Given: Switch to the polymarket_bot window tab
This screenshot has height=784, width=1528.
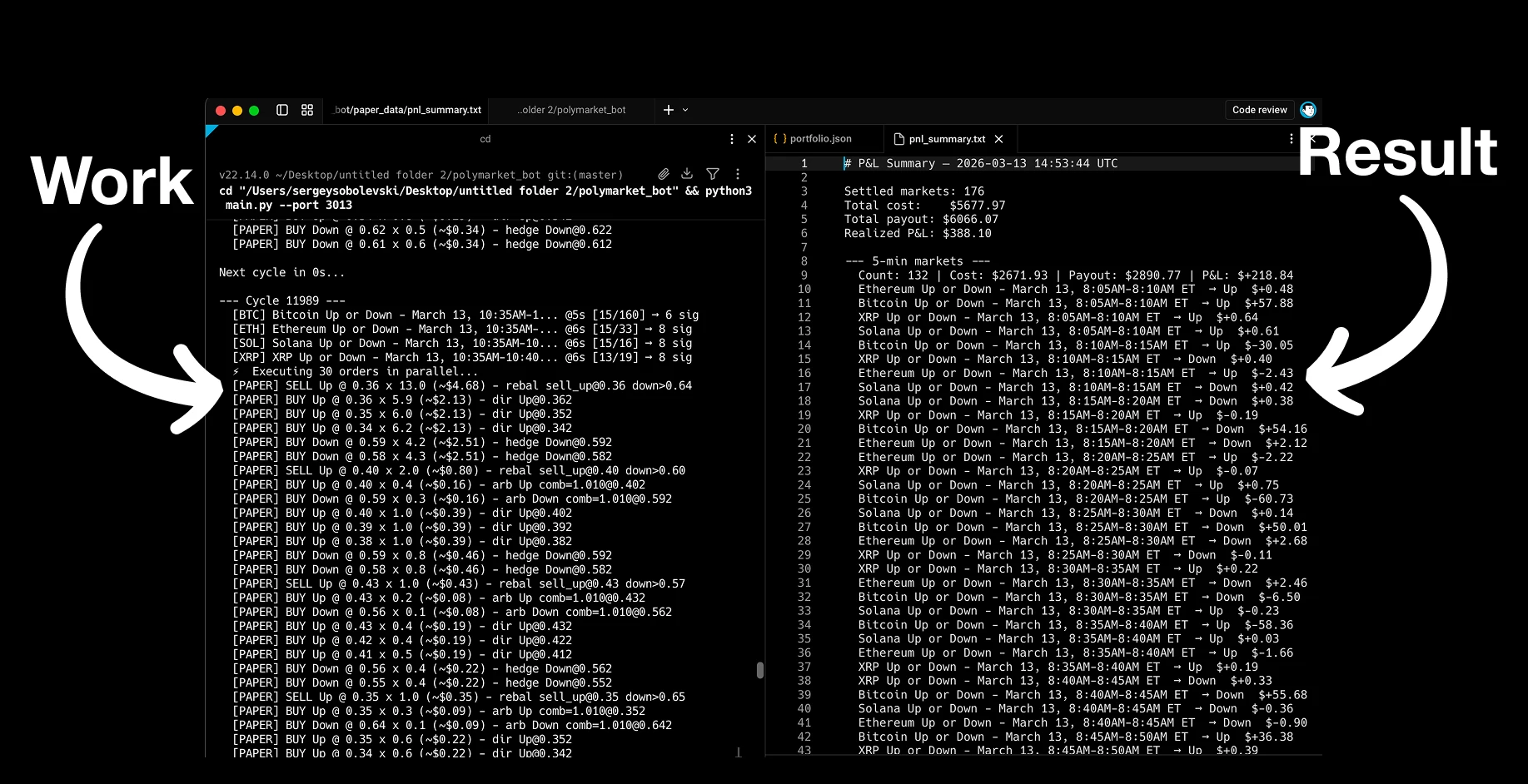Looking at the screenshot, I should (571, 110).
